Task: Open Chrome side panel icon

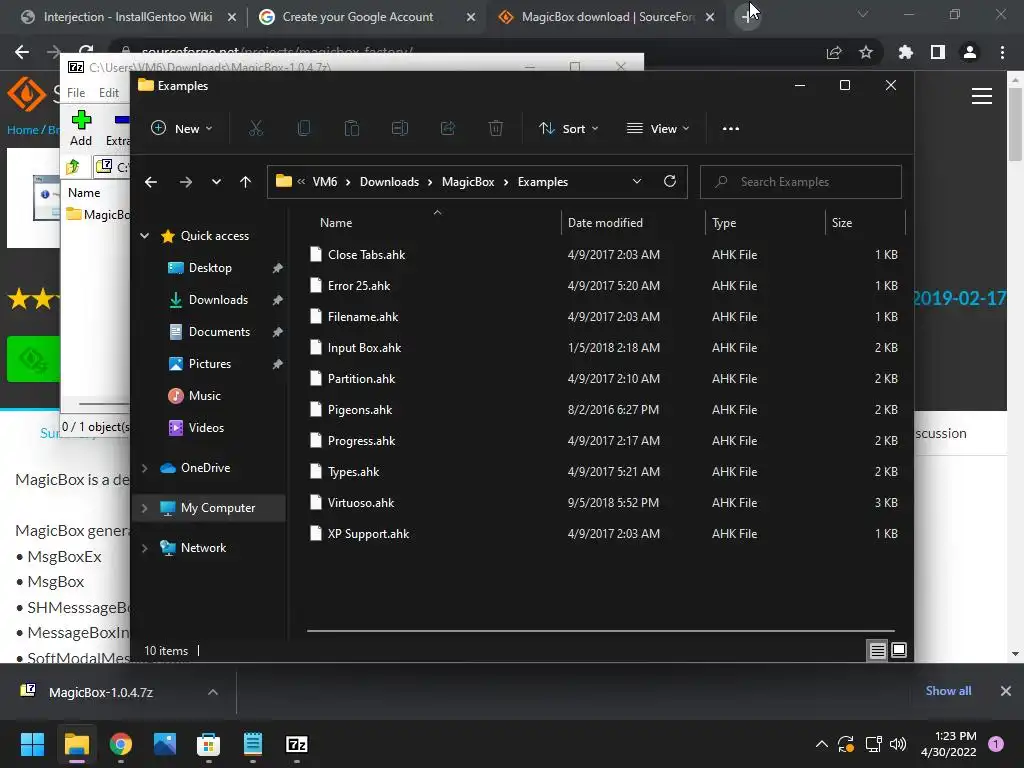Action: (x=938, y=52)
